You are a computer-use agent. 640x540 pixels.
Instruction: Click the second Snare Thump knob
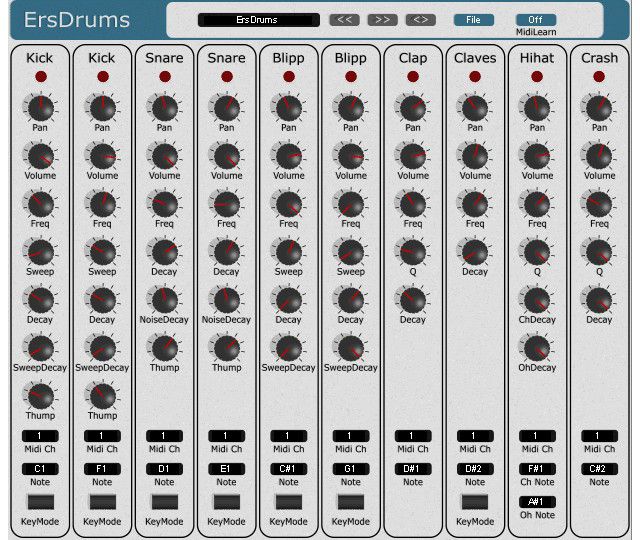[227, 348]
